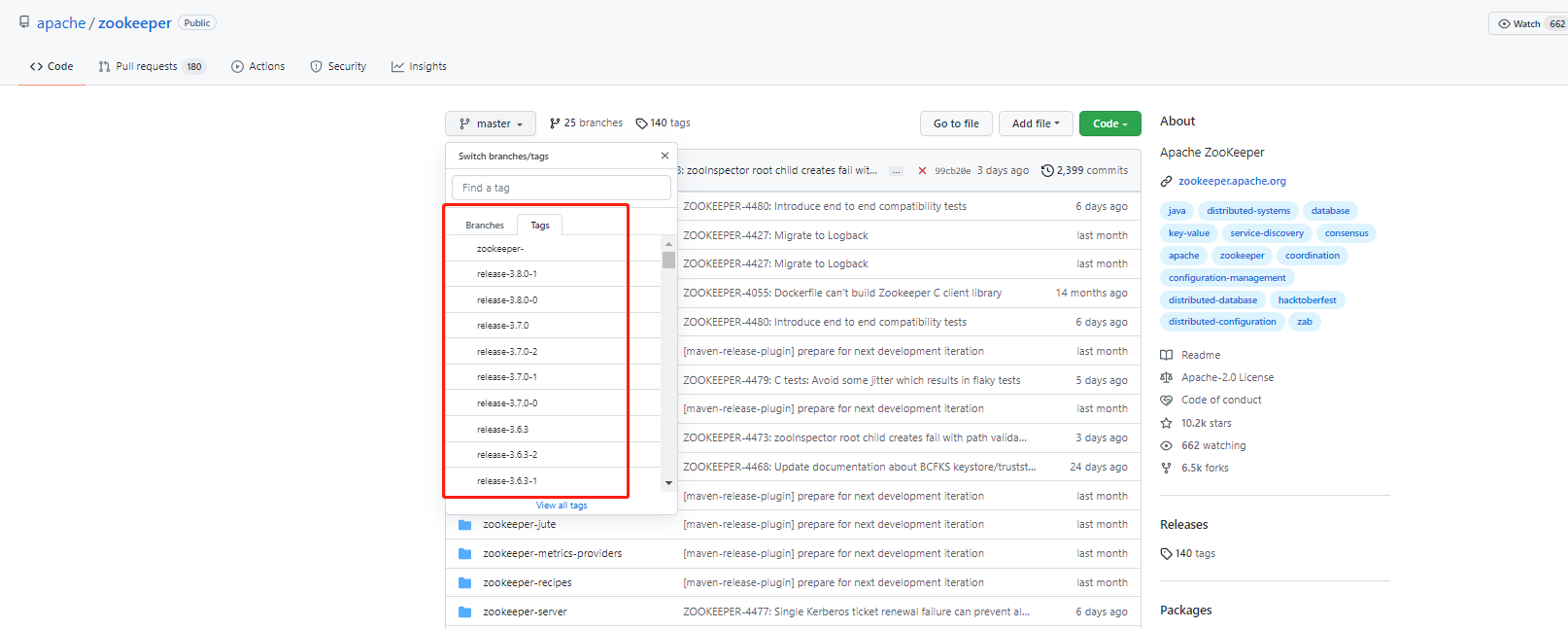View the 25 branches link
This screenshot has height=629, width=1568.
(x=586, y=122)
